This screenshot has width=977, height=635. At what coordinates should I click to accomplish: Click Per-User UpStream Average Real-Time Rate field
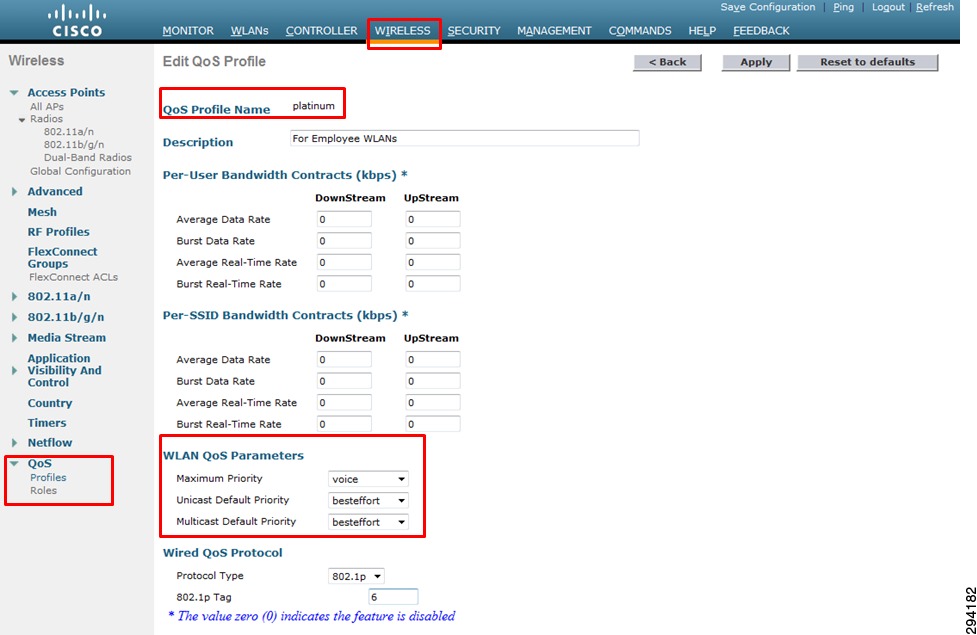(x=432, y=262)
